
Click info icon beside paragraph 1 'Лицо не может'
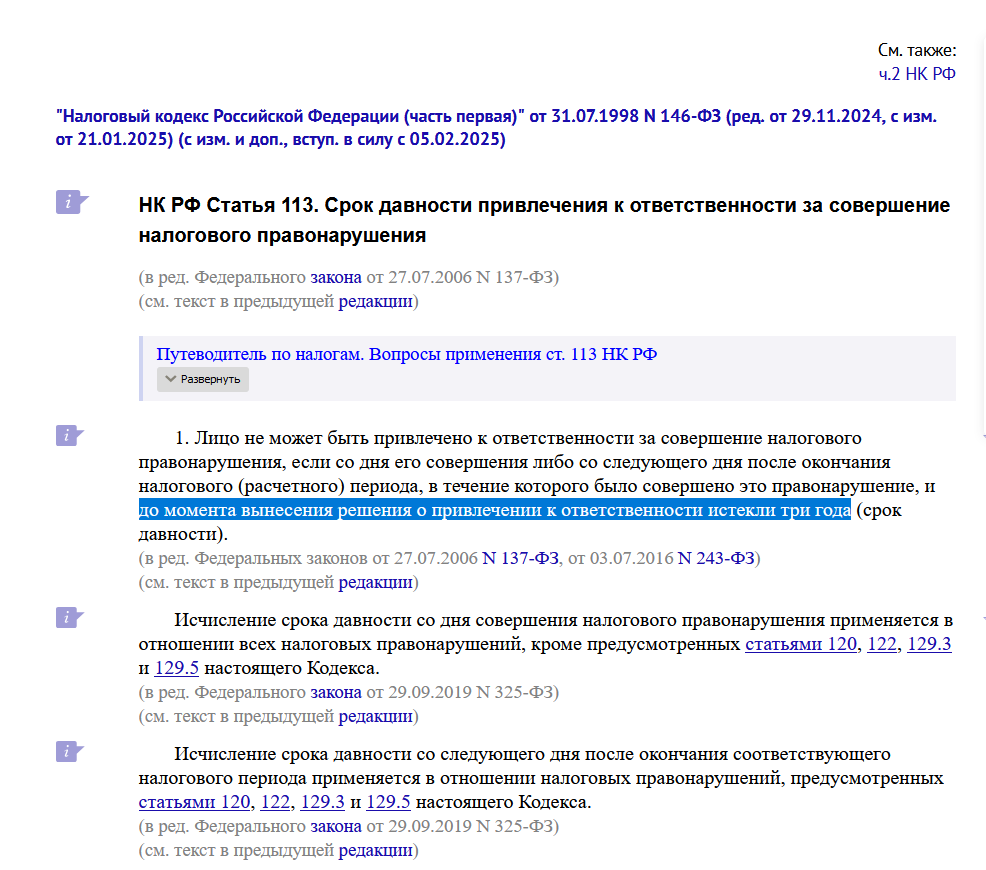(x=69, y=436)
